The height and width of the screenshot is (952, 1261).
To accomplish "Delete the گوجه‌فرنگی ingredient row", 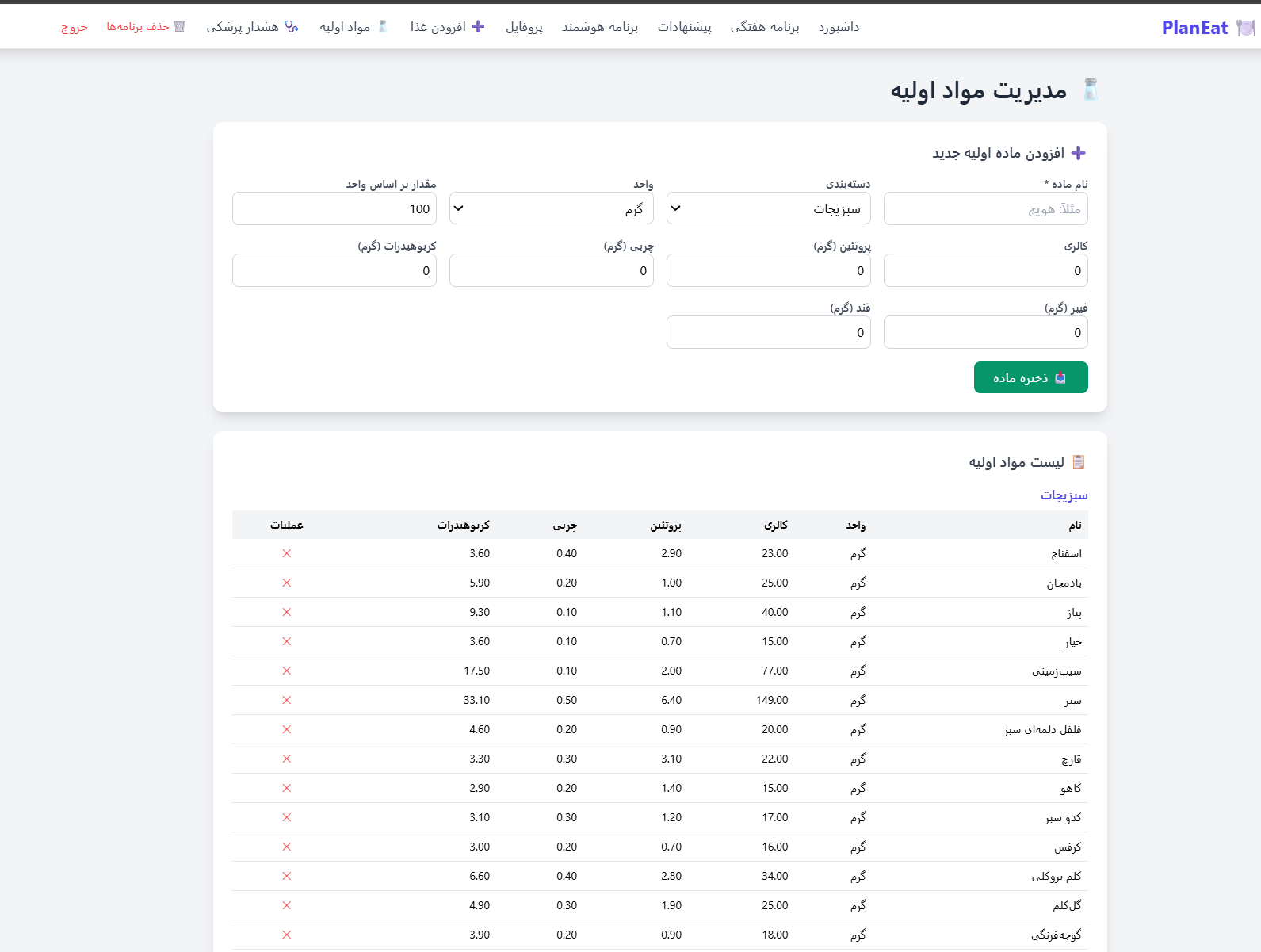I will pyautogui.click(x=287, y=935).
